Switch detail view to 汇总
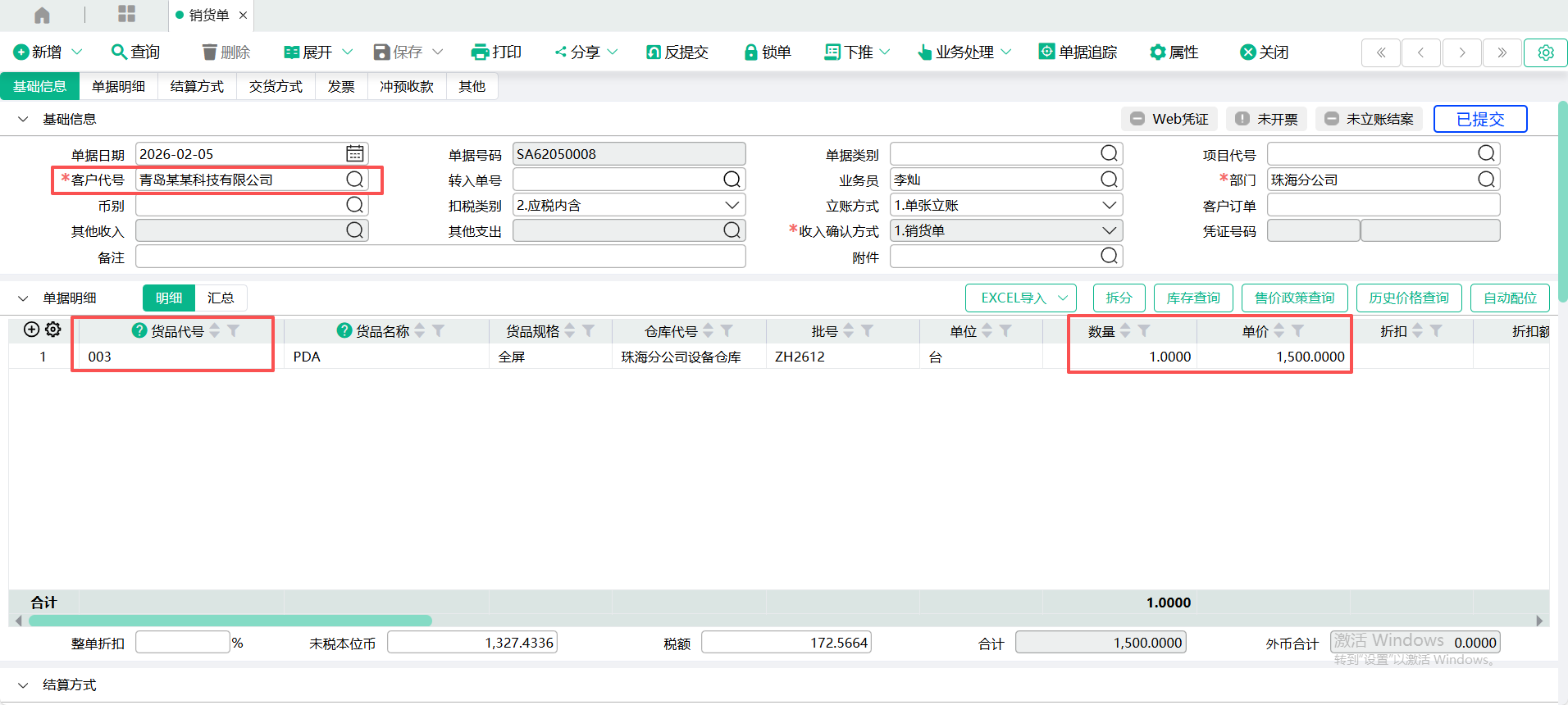 tap(220, 298)
